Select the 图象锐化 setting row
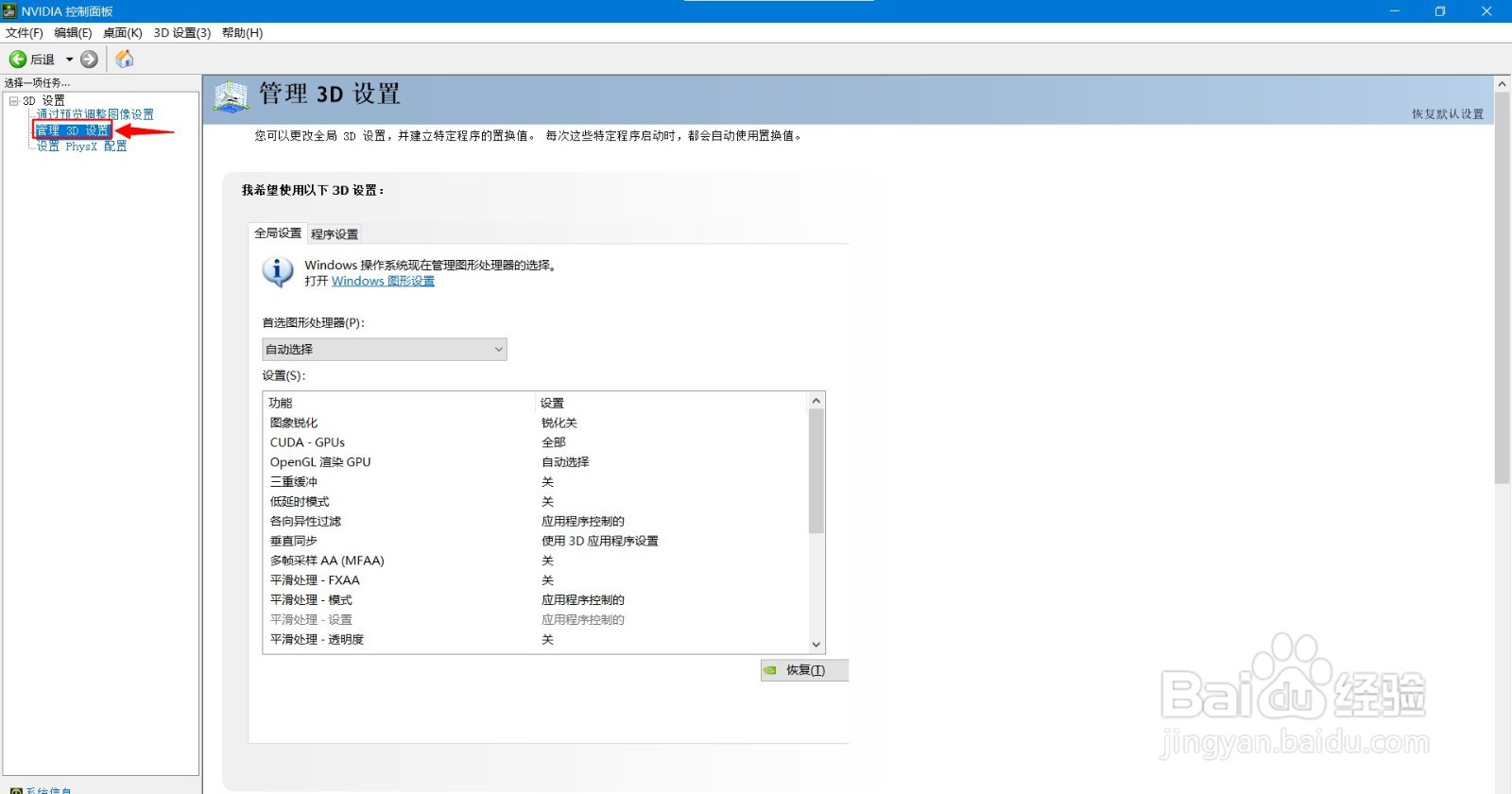This screenshot has height=794, width=1512. (x=536, y=423)
